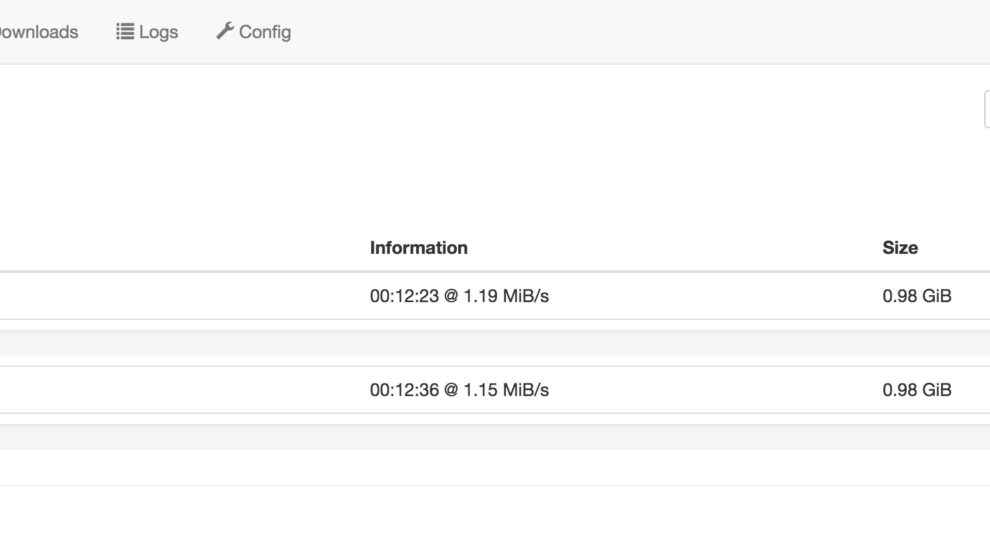990x556 pixels.
Task: Sort by the Information column header
Action: (418, 248)
